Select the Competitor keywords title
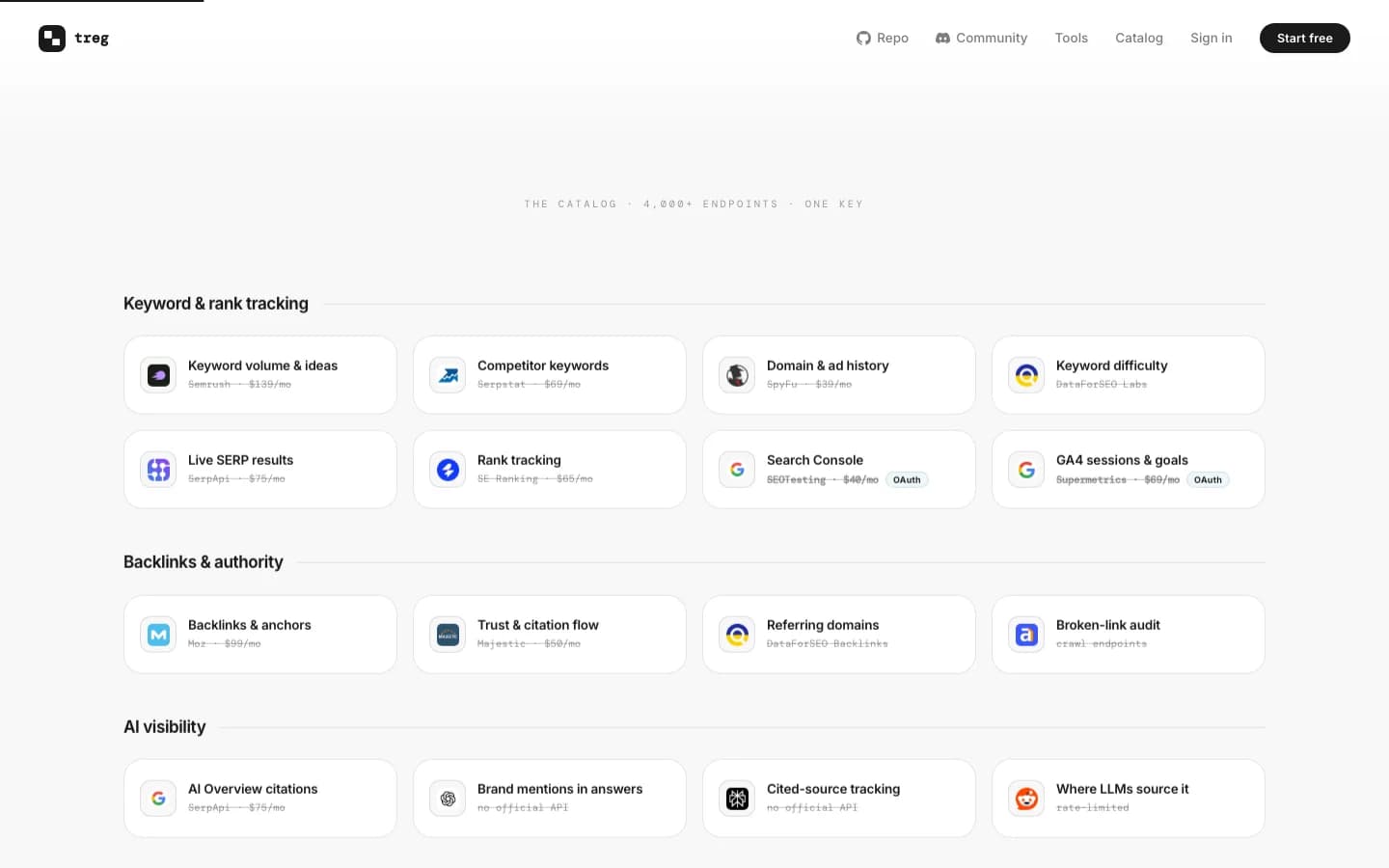Viewport: 1389px width, 868px height. click(x=543, y=366)
